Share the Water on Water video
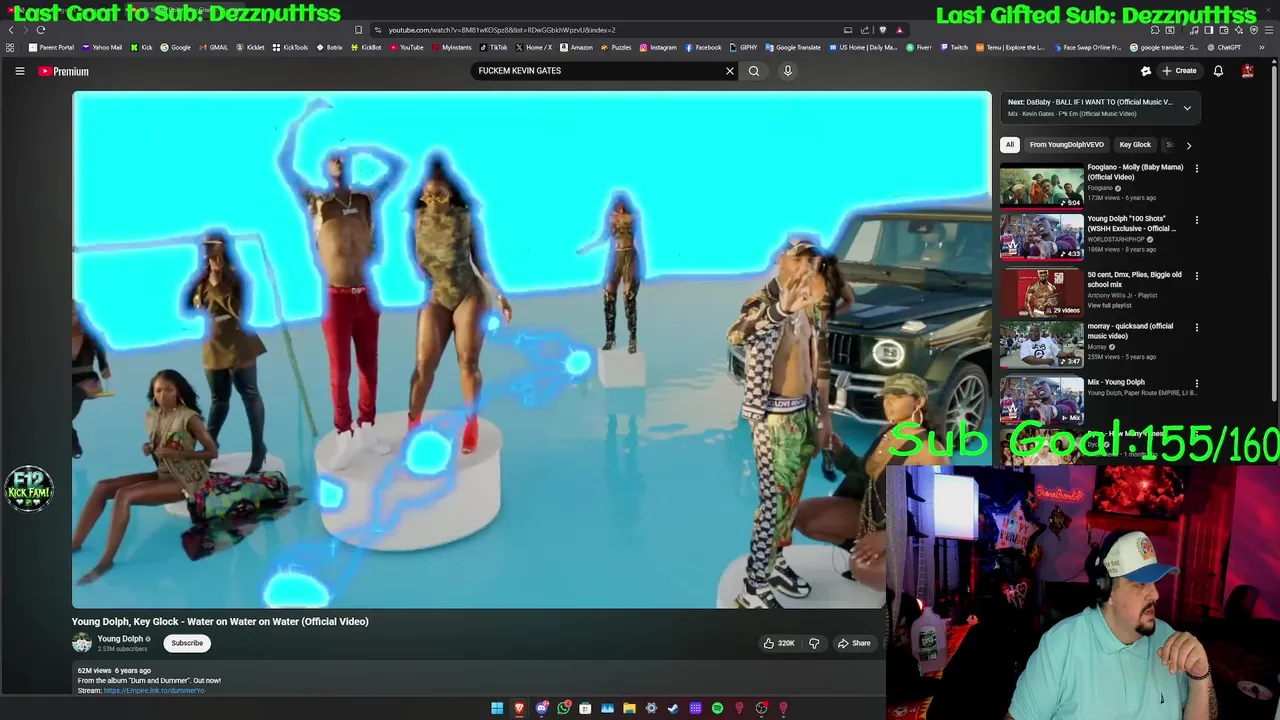Screen dimensions: 1280x720 (854, 643)
